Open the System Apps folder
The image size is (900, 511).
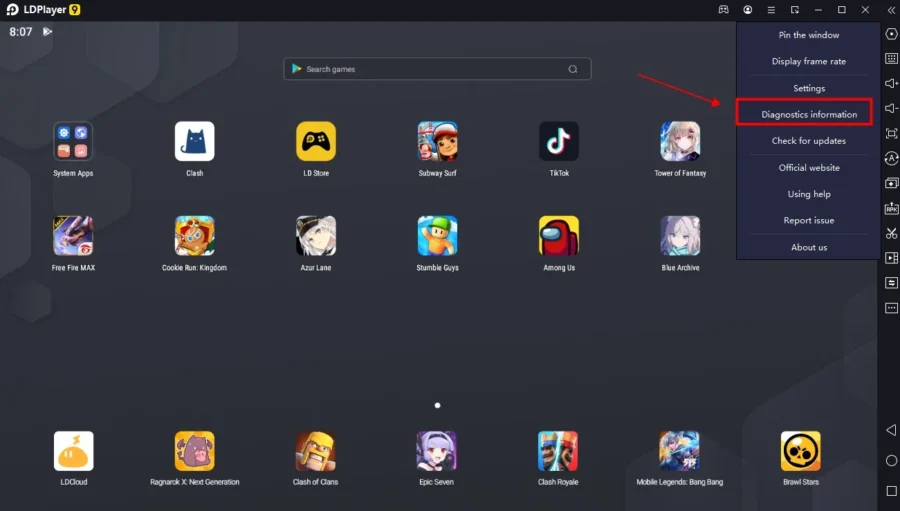click(73, 141)
